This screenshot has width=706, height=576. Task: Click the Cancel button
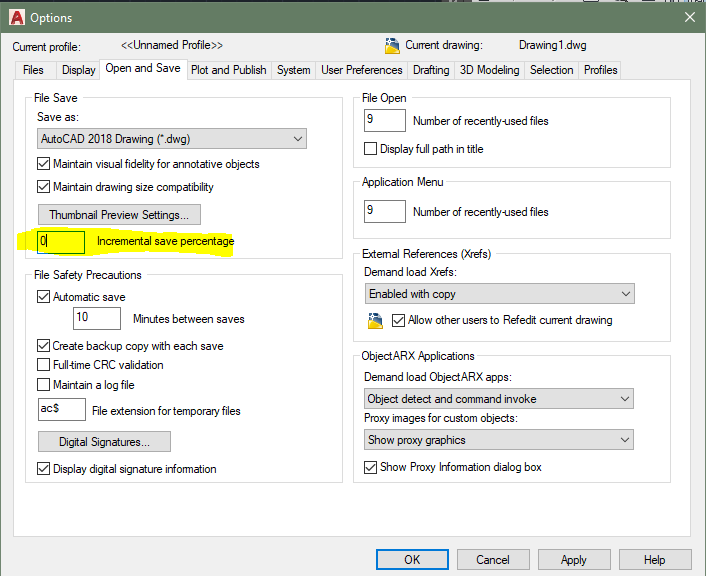click(493, 560)
